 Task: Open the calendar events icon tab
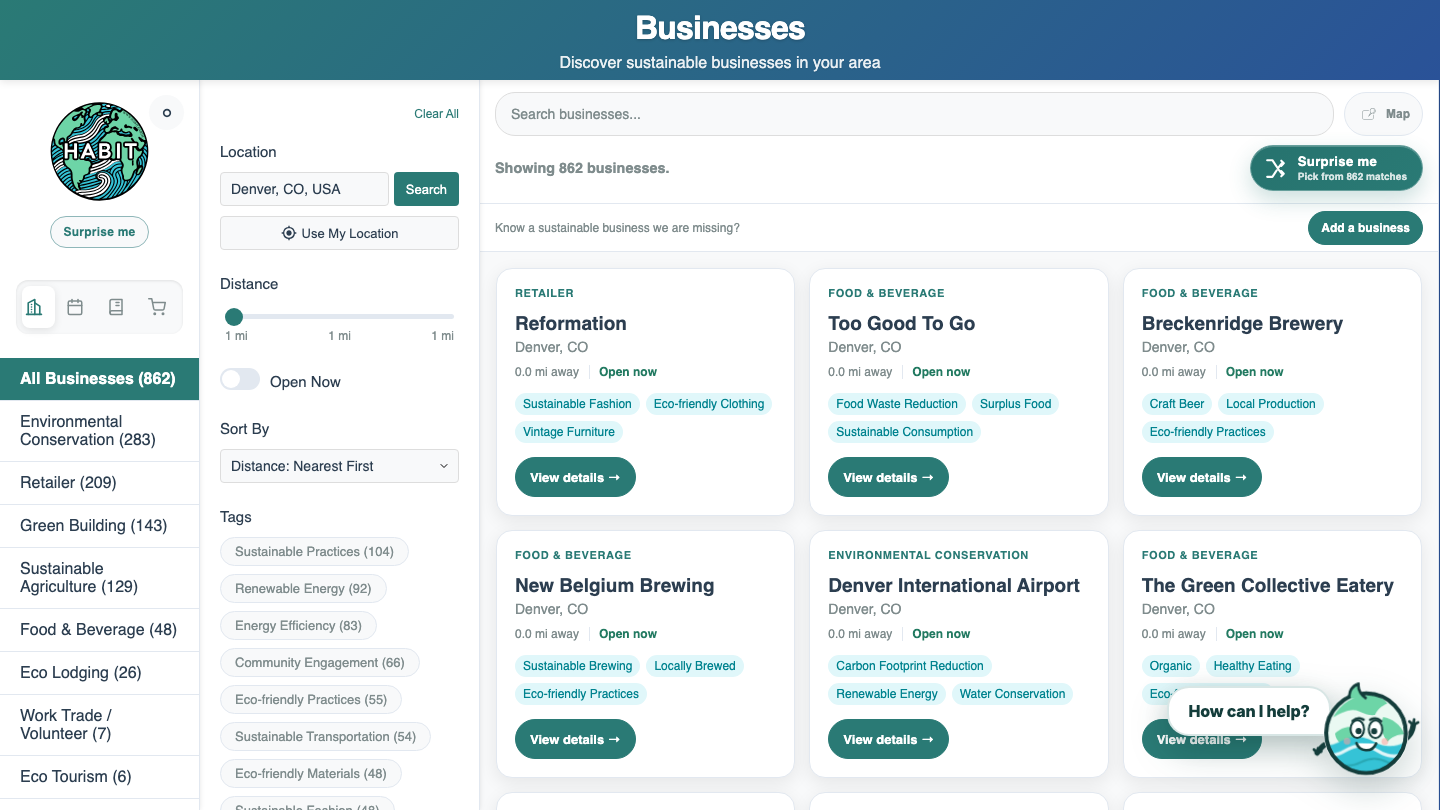(75, 307)
